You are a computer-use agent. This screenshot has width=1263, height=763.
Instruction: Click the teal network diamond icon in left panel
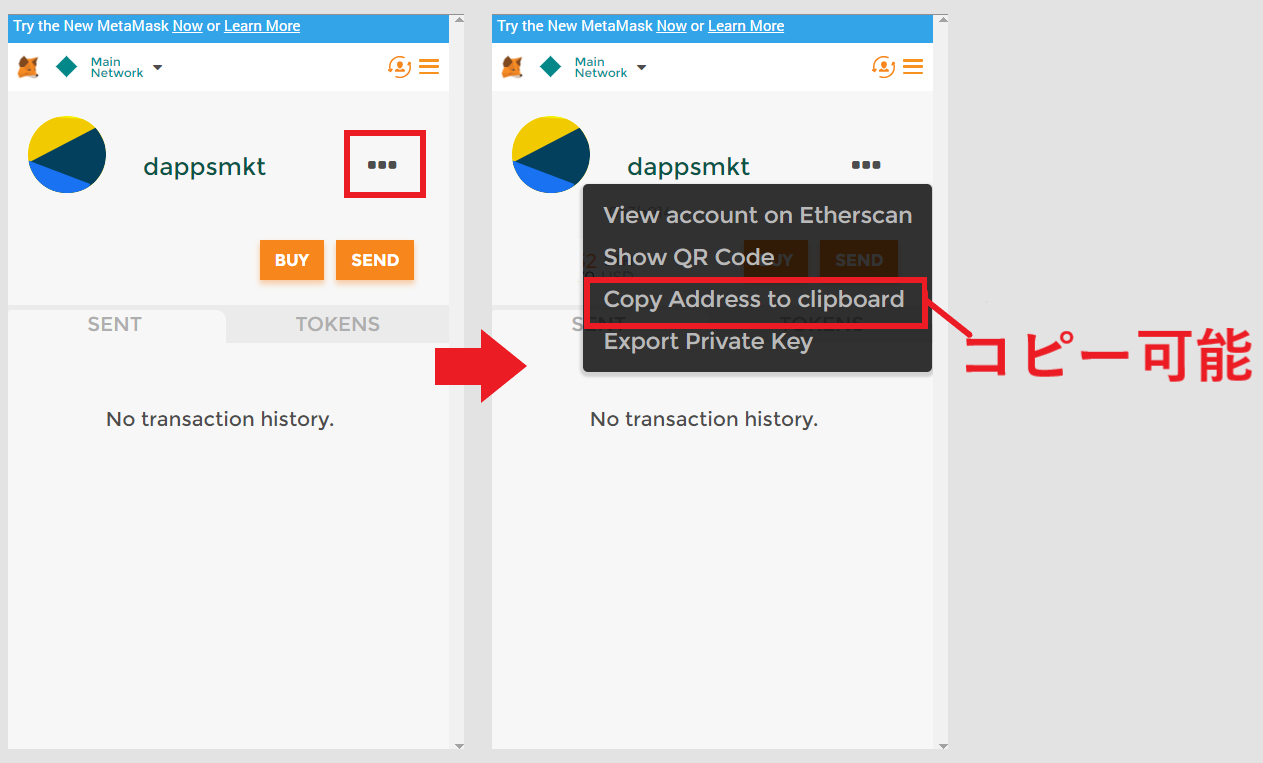point(67,67)
